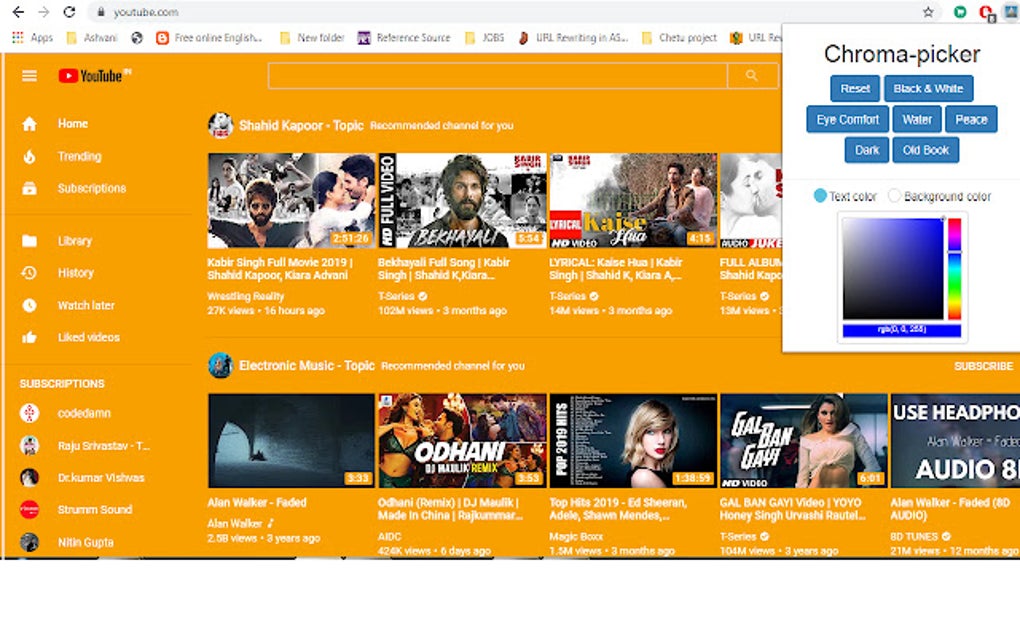Open the Watch later playlist

coord(84,305)
